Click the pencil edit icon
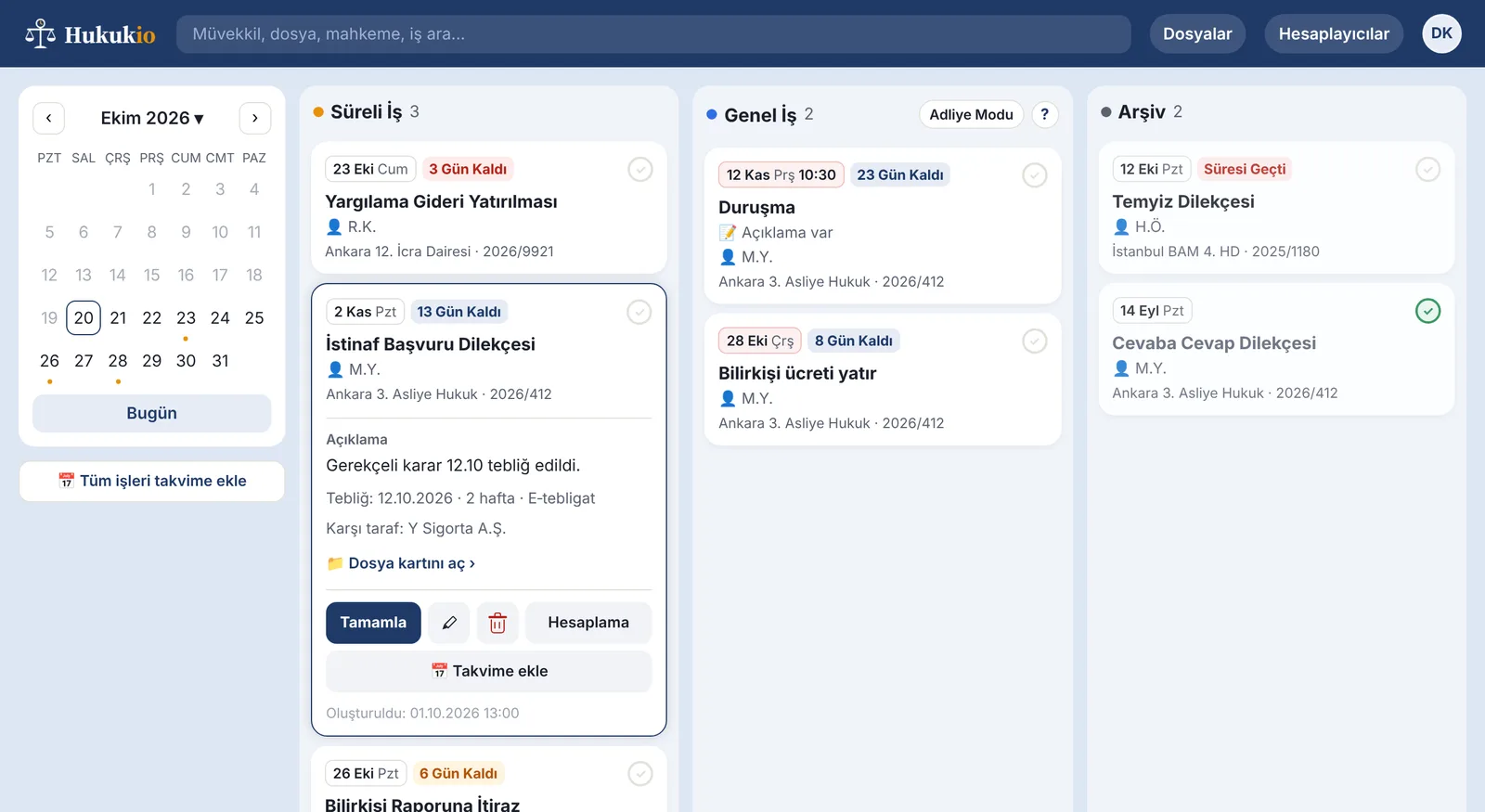Screen dimensions: 1485x812 [x=449, y=623]
